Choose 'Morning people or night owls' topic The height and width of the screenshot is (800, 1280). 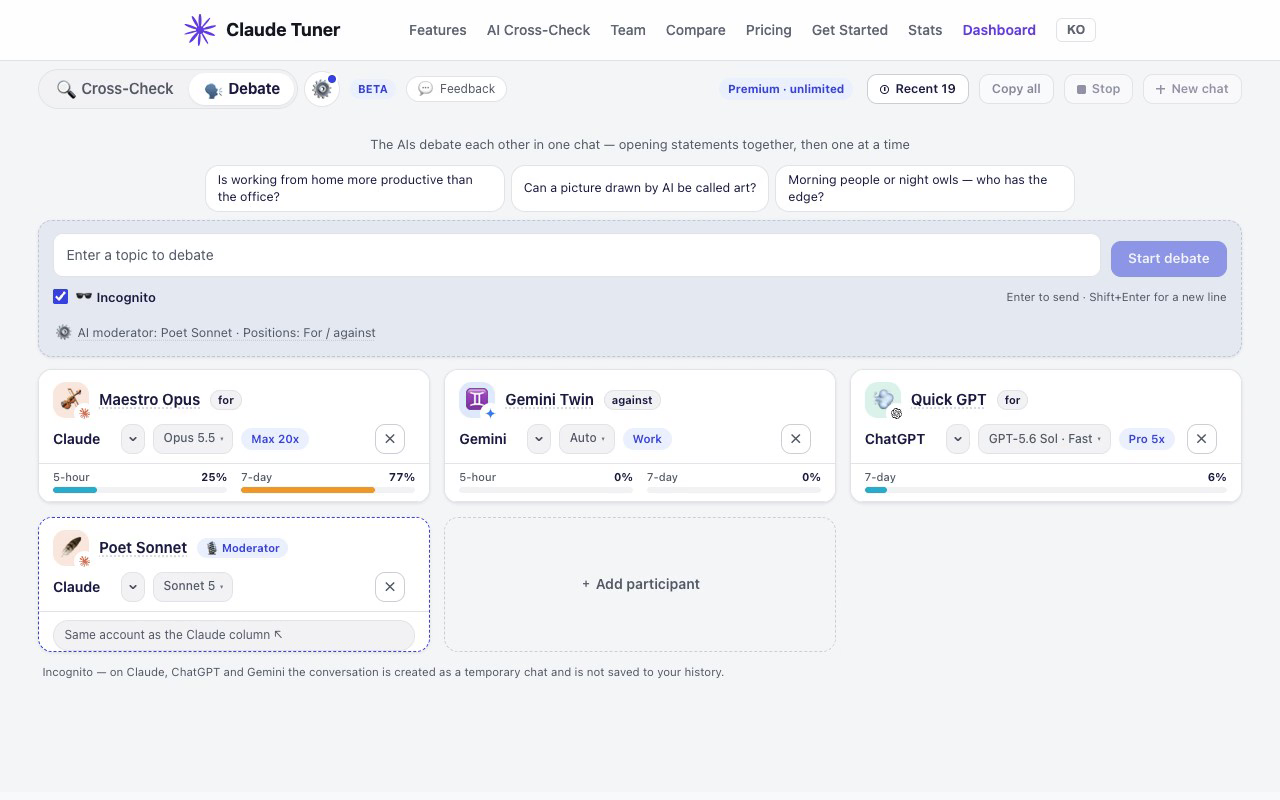coord(925,188)
